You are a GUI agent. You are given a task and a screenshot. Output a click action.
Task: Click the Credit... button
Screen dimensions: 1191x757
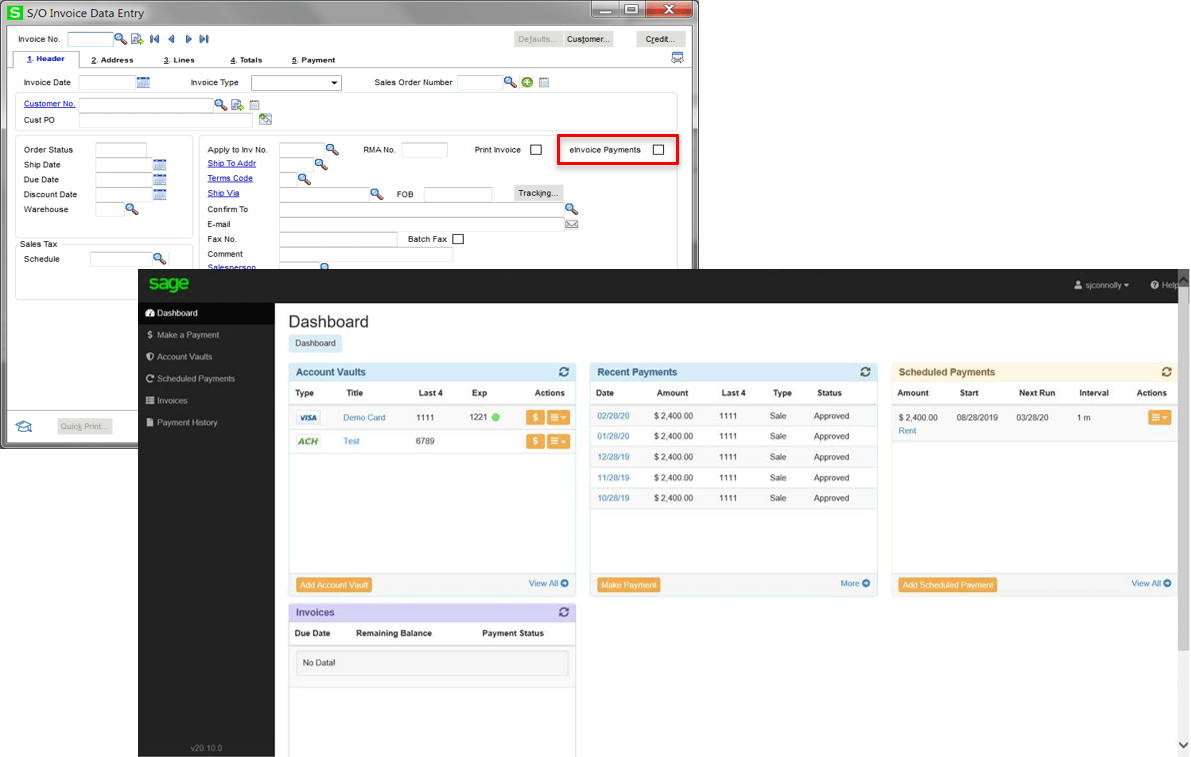coord(660,39)
